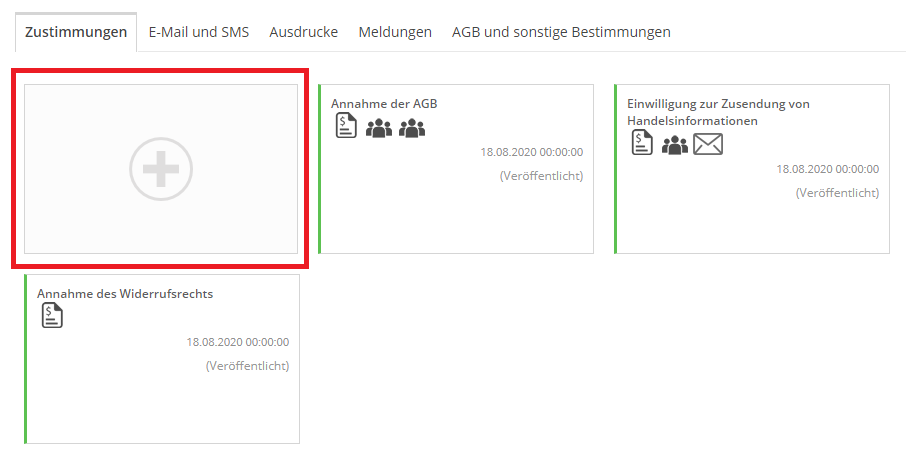Click Veröffentlicht status in Widerrufsrechts card
The image size is (906, 470).
[247, 365]
